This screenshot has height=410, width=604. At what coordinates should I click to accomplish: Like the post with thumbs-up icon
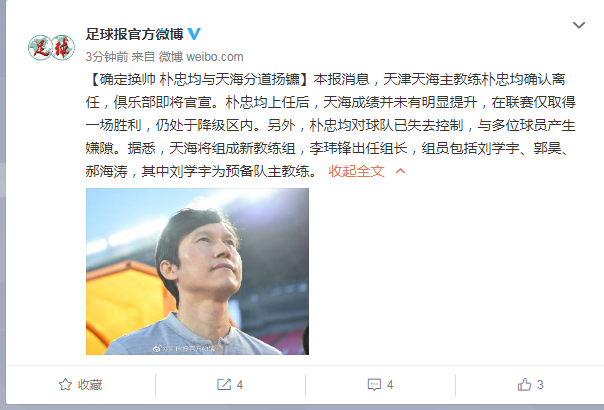(x=524, y=384)
